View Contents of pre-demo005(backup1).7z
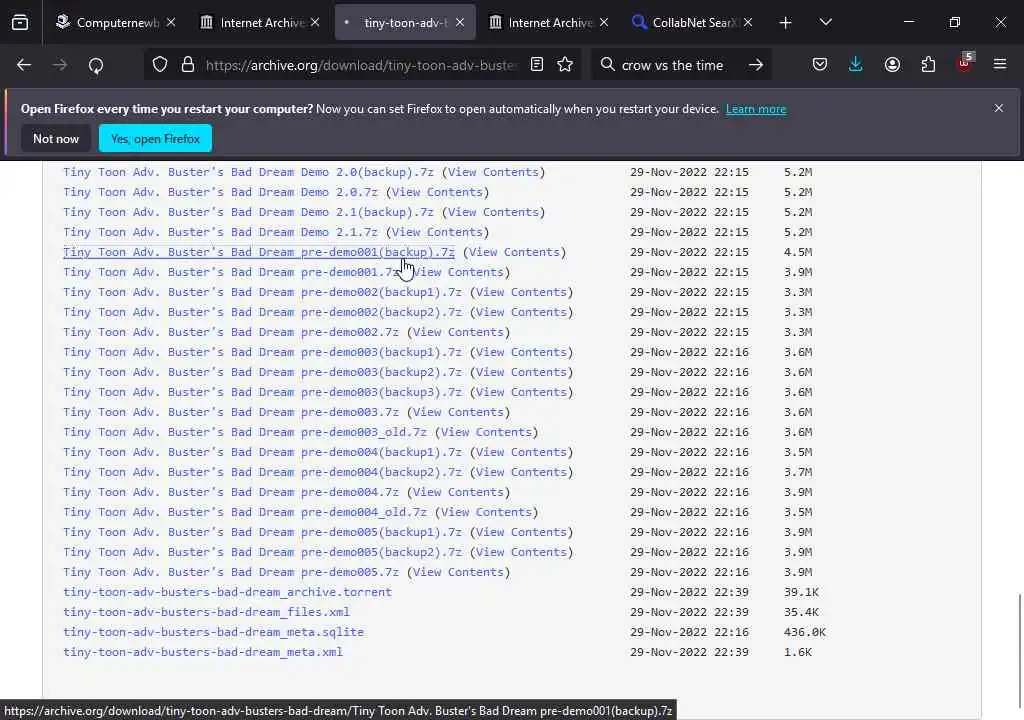 (x=521, y=532)
